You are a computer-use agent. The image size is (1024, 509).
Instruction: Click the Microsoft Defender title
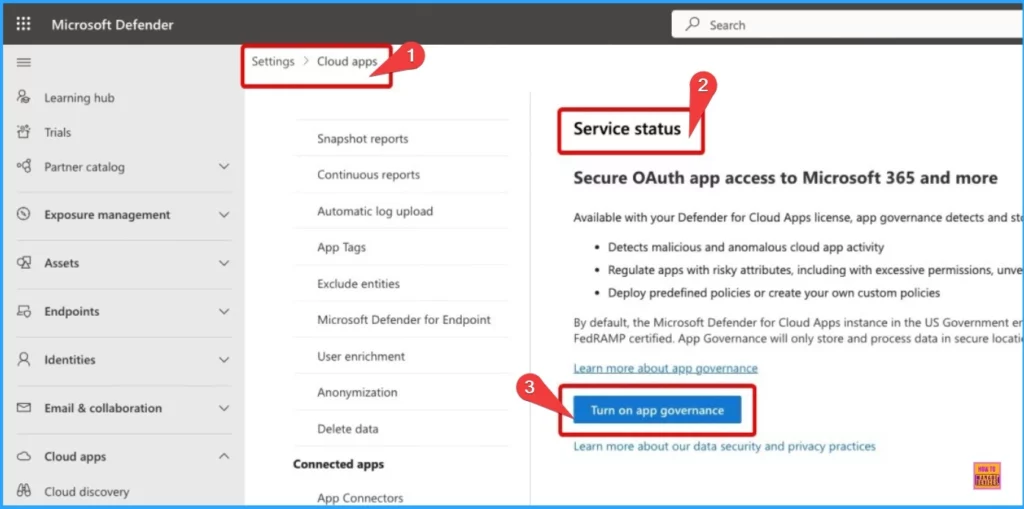click(x=112, y=25)
